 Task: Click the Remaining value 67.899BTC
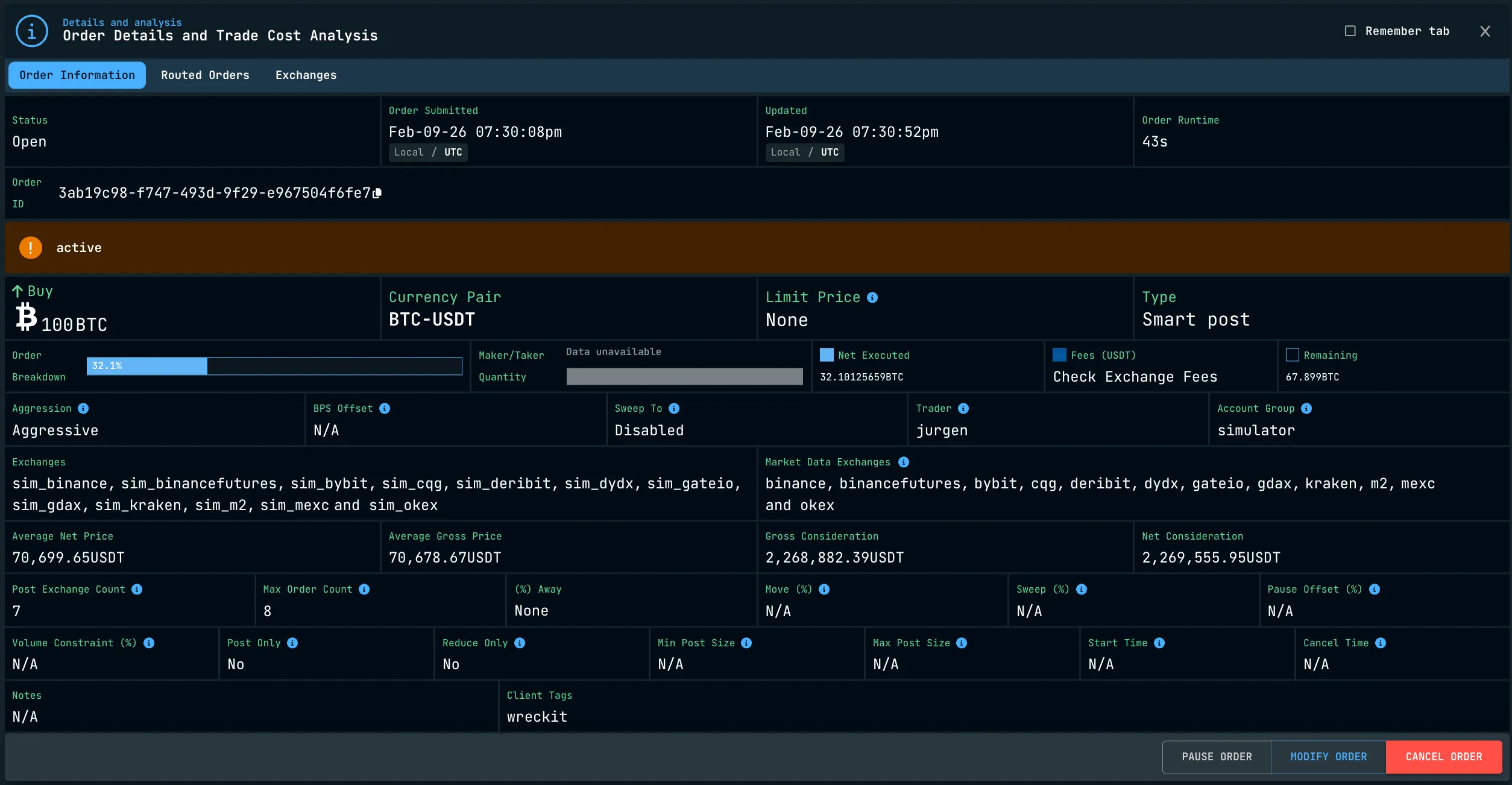point(1312,377)
